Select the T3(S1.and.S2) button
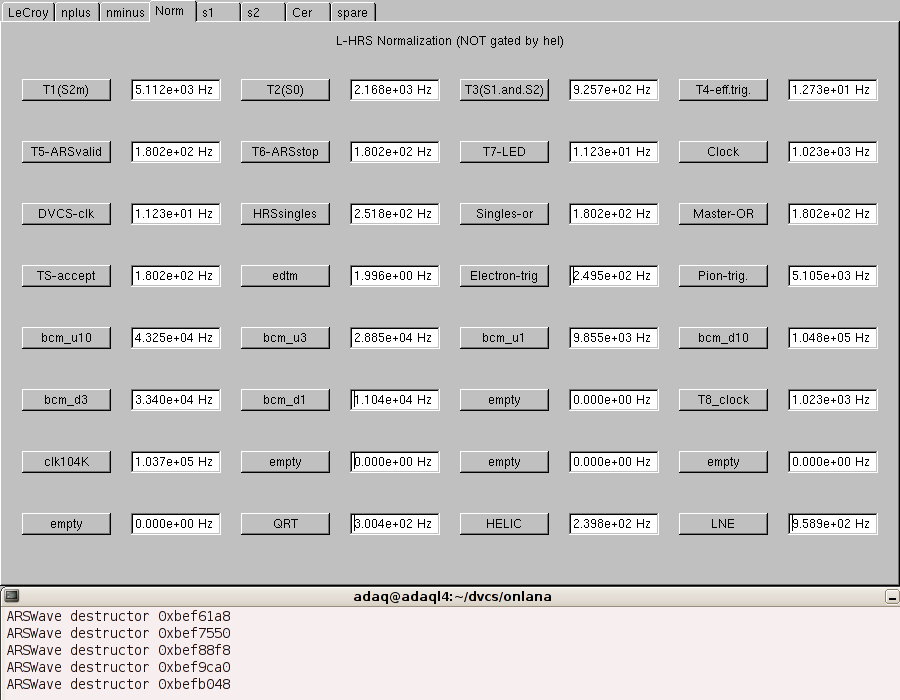 pos(504,90)
